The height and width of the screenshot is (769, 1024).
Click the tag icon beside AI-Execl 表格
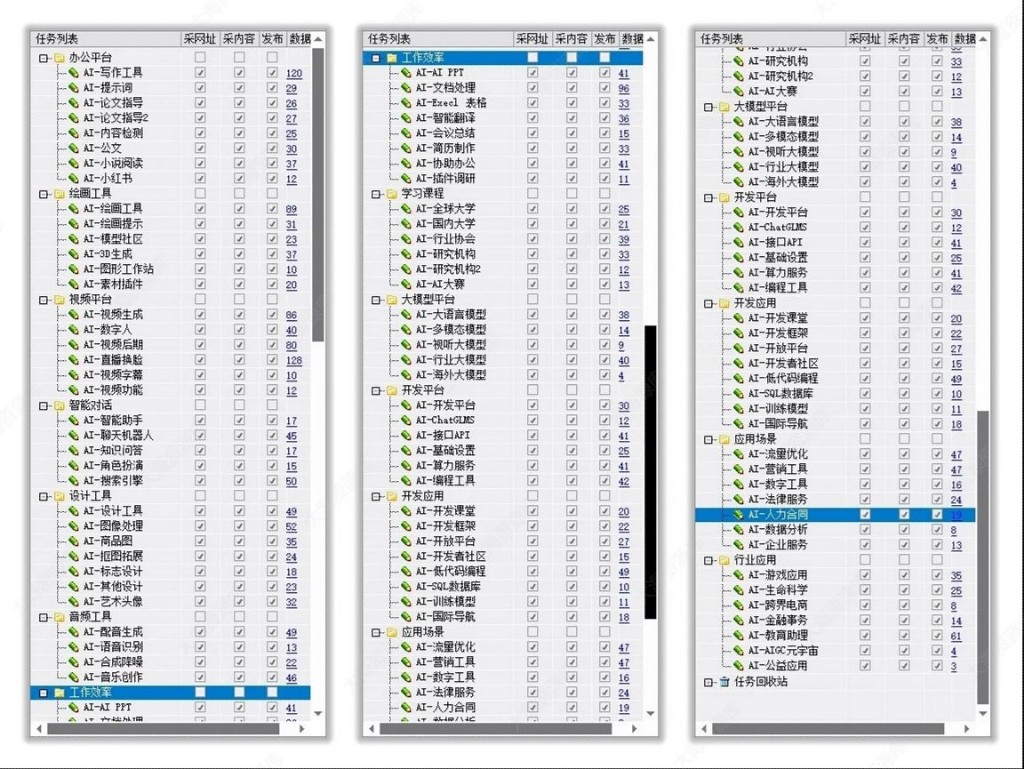406,102
